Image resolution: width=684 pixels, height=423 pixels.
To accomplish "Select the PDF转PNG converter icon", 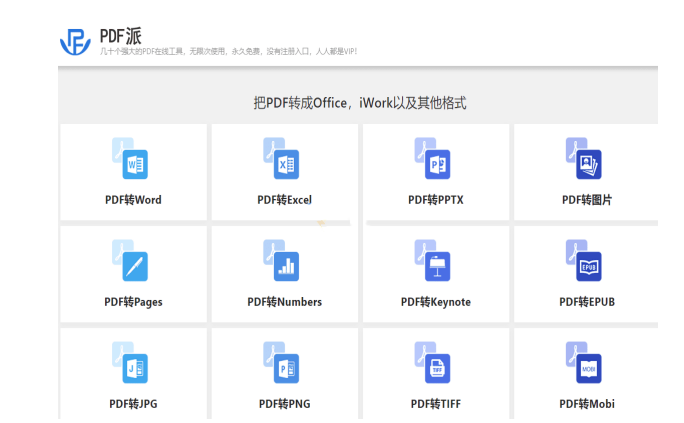I will (283, 364).
